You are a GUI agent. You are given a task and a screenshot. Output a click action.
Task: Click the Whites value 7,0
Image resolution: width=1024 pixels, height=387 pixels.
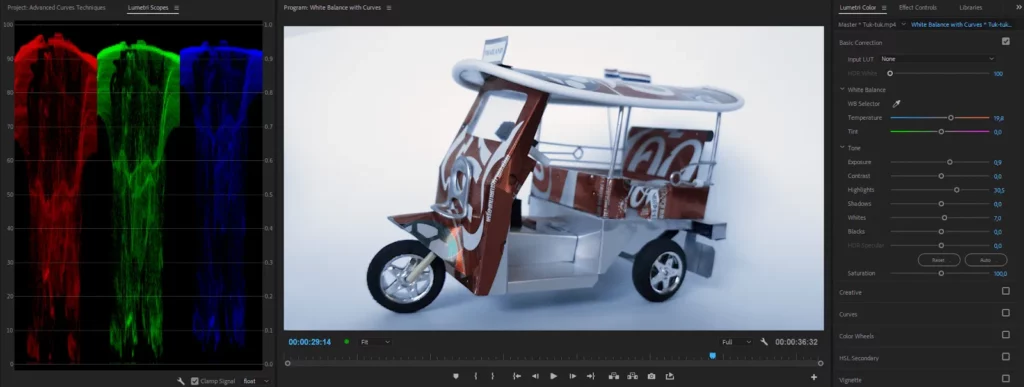[x=997, y=218]
